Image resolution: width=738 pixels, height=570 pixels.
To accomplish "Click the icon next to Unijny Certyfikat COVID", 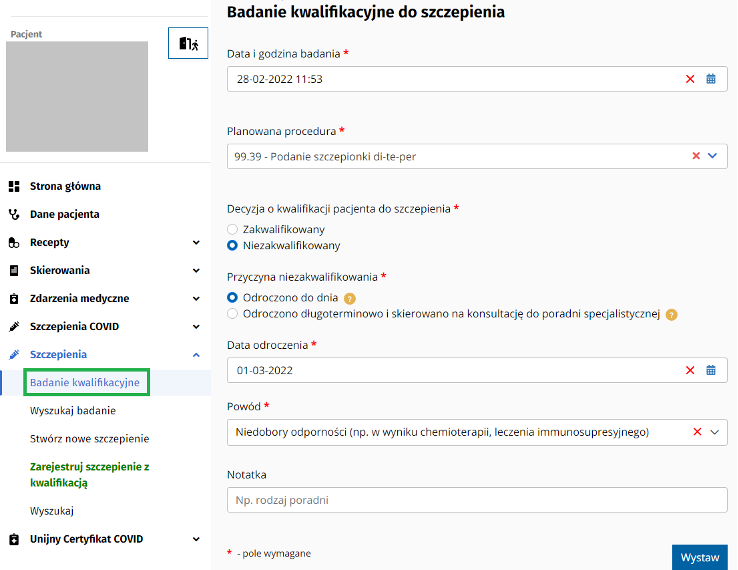I will (14, 539).
